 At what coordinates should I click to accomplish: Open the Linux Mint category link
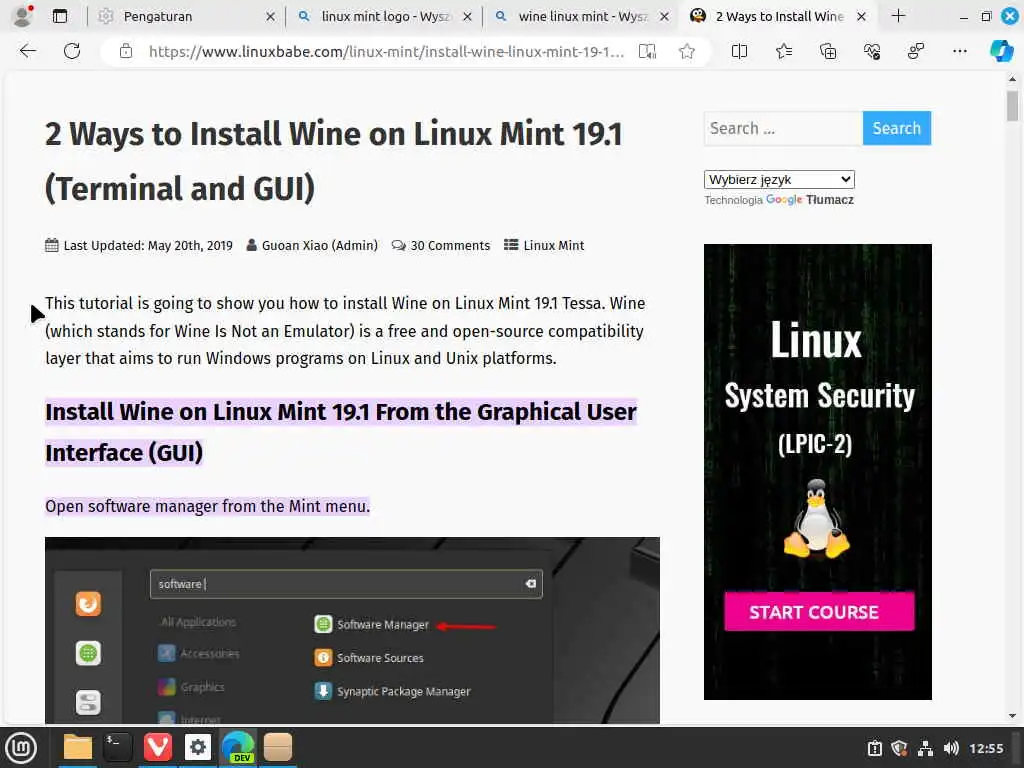tap(554, 246)
